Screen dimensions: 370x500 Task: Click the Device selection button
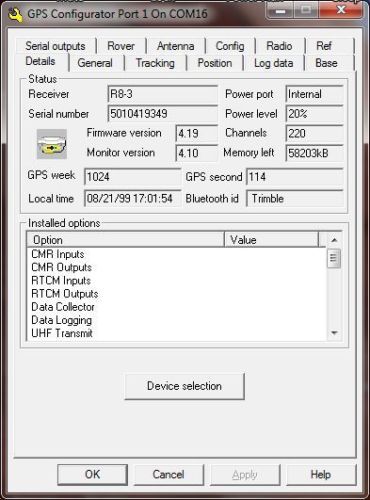[184, 386]
